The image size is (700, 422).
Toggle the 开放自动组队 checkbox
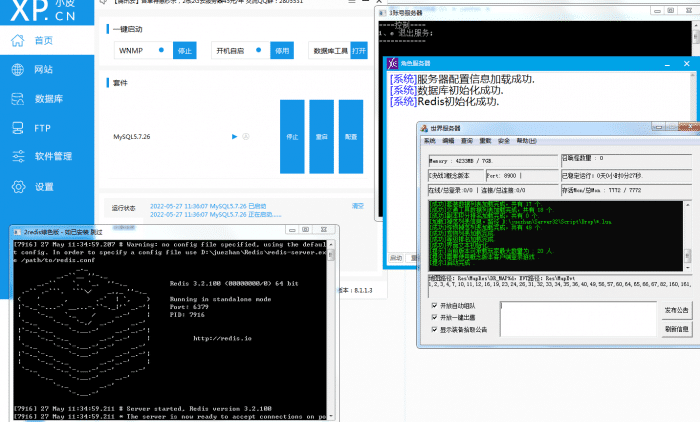[432, 305]
